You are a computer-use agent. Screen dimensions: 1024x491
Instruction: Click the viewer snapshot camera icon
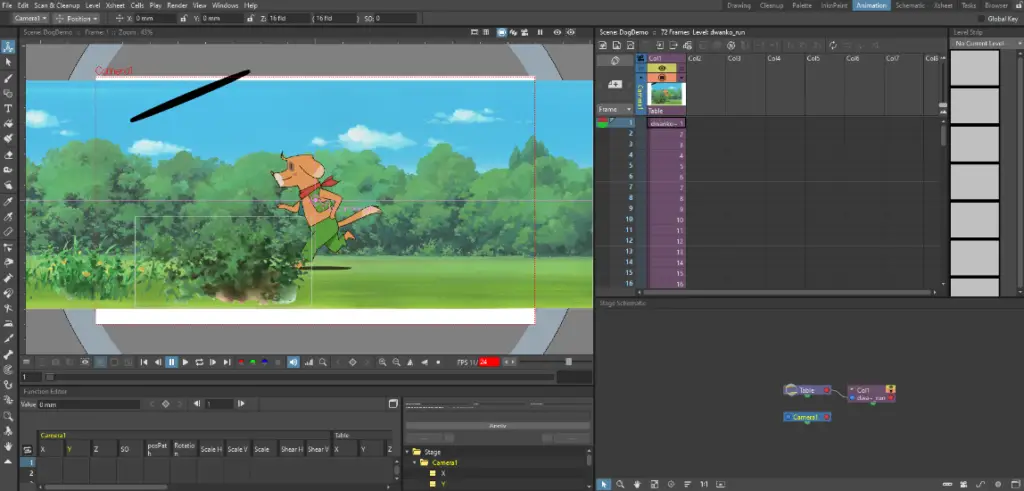pos(56,362)
